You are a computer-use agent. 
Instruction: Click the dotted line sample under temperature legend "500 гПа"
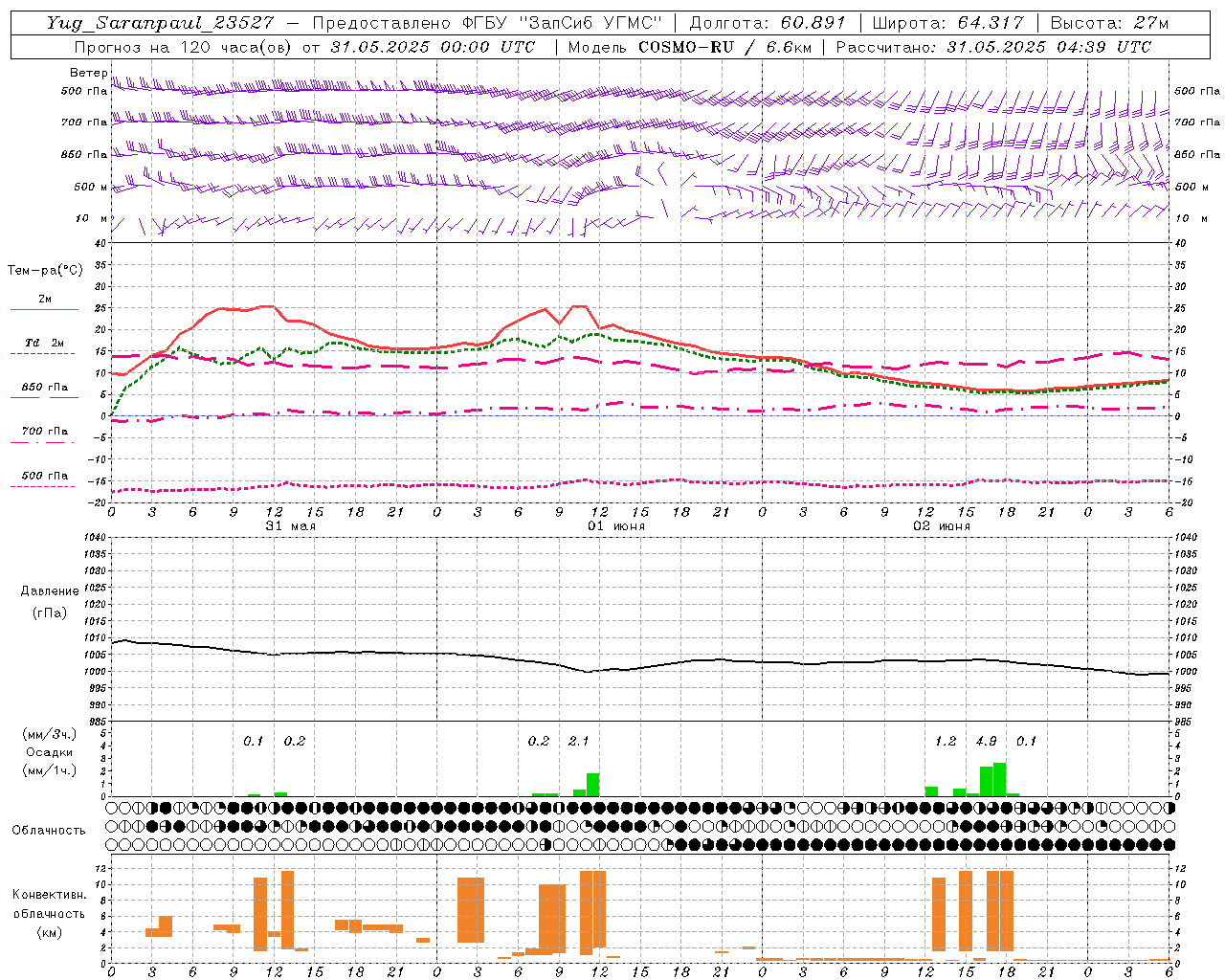[44, 487]
